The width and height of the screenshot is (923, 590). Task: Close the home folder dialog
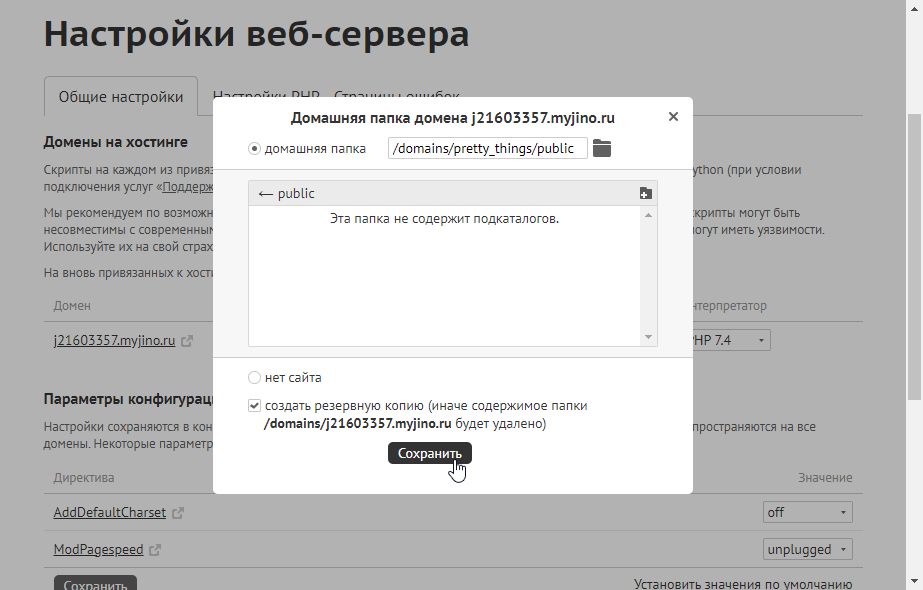(673, 117)
